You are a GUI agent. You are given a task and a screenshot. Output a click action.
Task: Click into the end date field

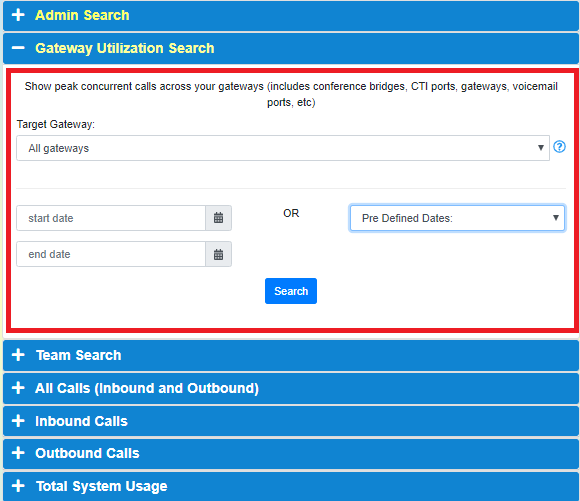pos(111,254)
